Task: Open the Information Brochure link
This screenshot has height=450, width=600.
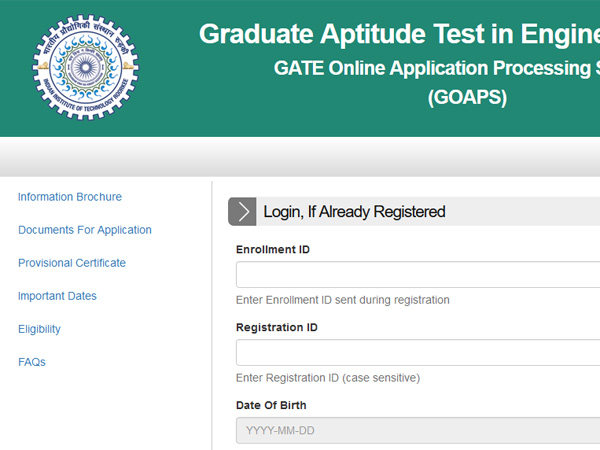Action: pyautogui.click(x=70, y=197)
